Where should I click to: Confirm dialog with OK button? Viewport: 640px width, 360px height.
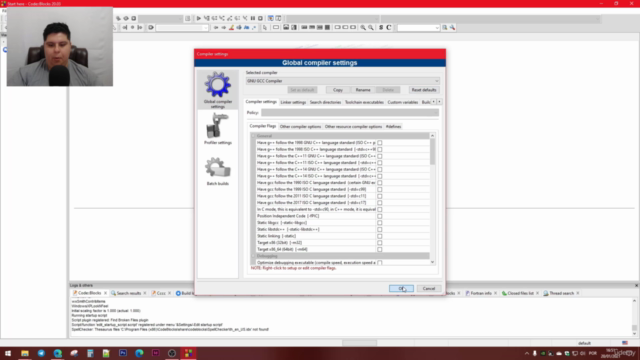click(x=401, y=289)
